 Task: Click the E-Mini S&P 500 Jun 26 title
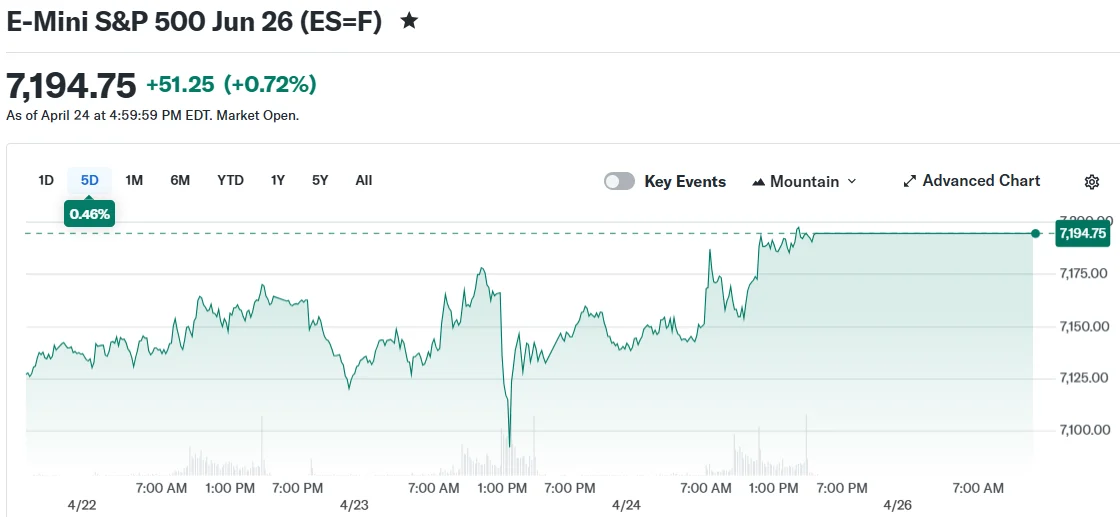point(194,21)
